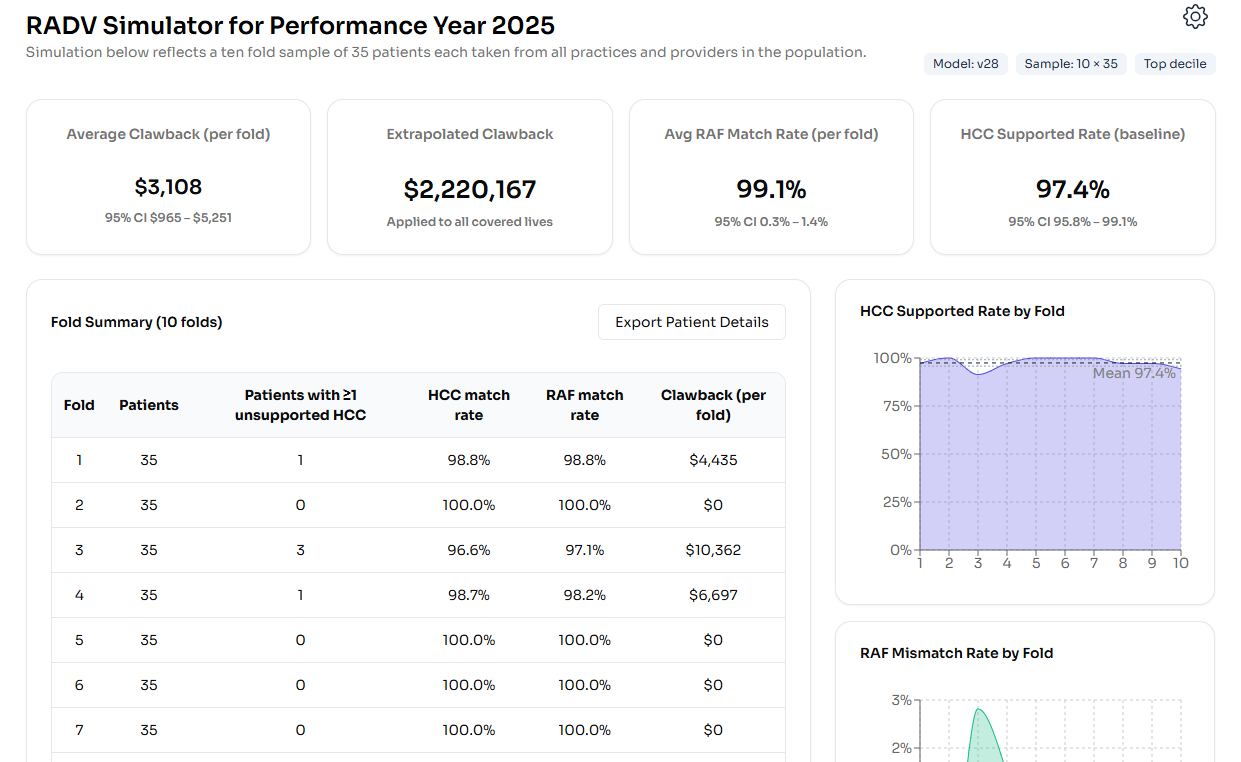The image size is (1241, 762).
Task: Open the settings gear icon
Action: click(1195, 17)
